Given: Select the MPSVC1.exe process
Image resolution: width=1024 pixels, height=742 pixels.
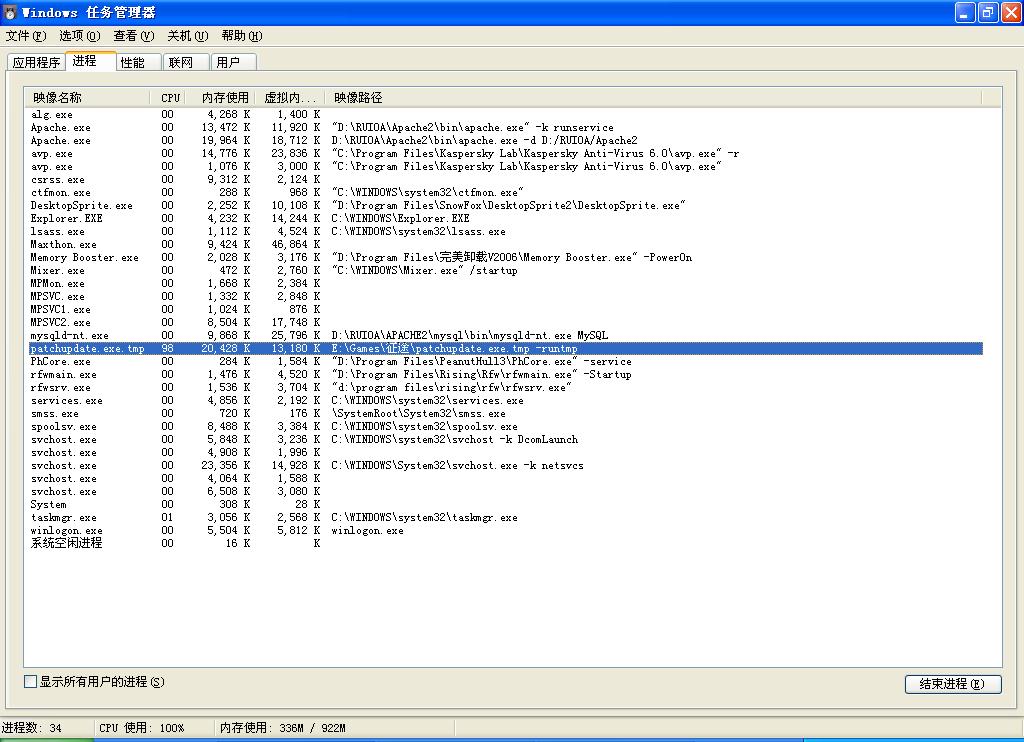Looking at the screenshot, I should 506,310.
